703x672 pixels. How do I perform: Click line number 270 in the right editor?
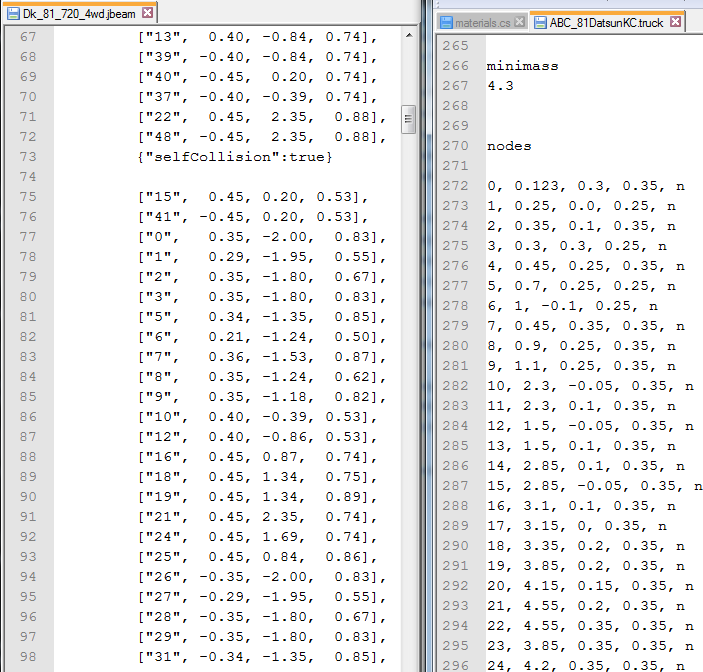pos(456,146)
